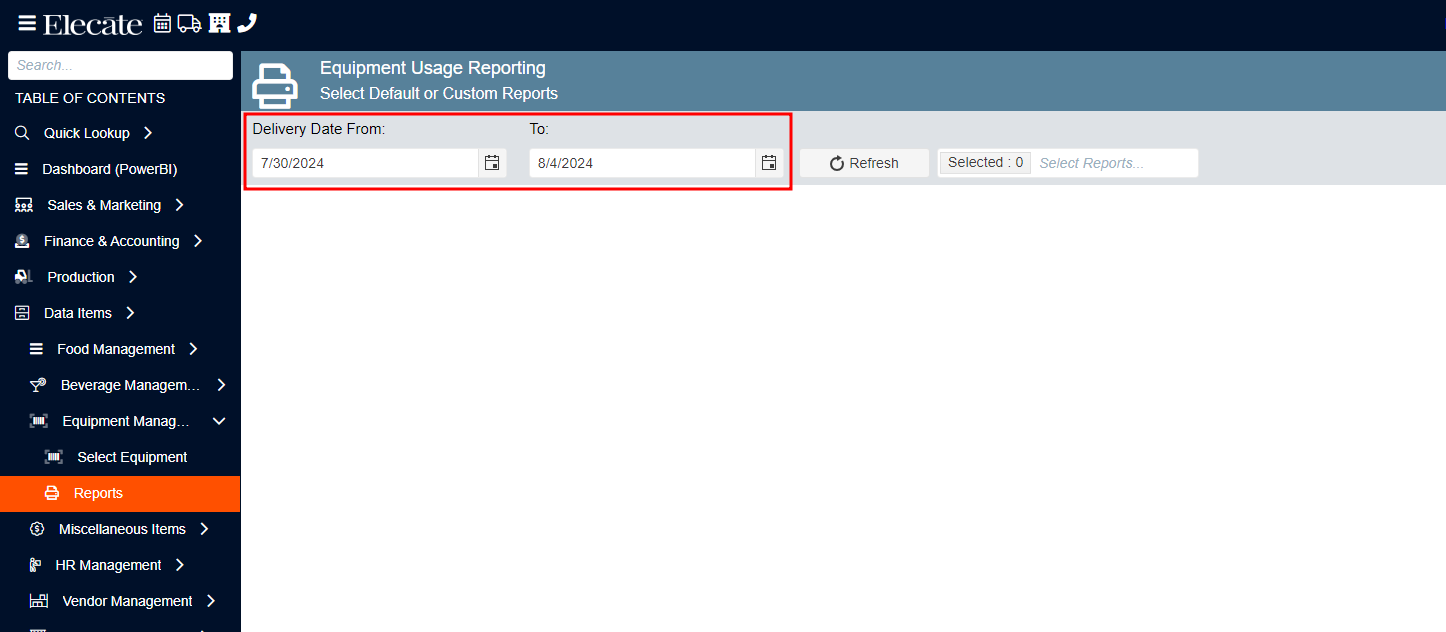The height and width of the screenshot is (632, 1446).
Task: Click the Data Items icon
Action: 22,313
